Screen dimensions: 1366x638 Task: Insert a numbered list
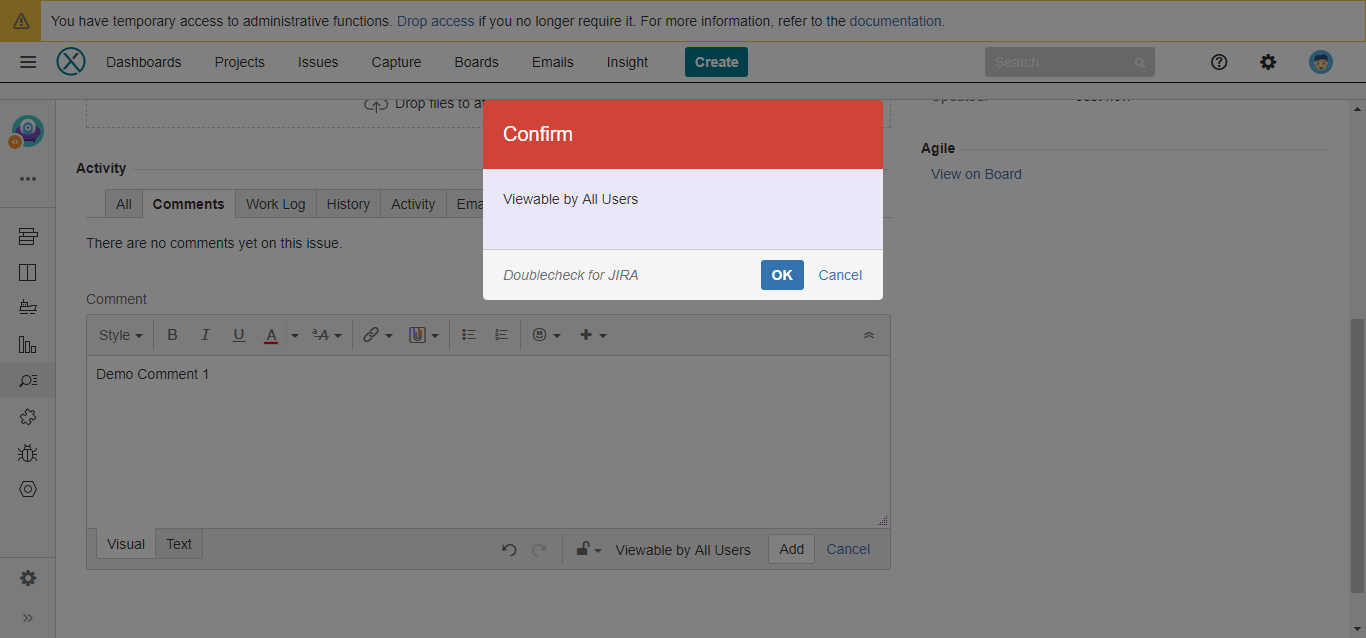502,335
